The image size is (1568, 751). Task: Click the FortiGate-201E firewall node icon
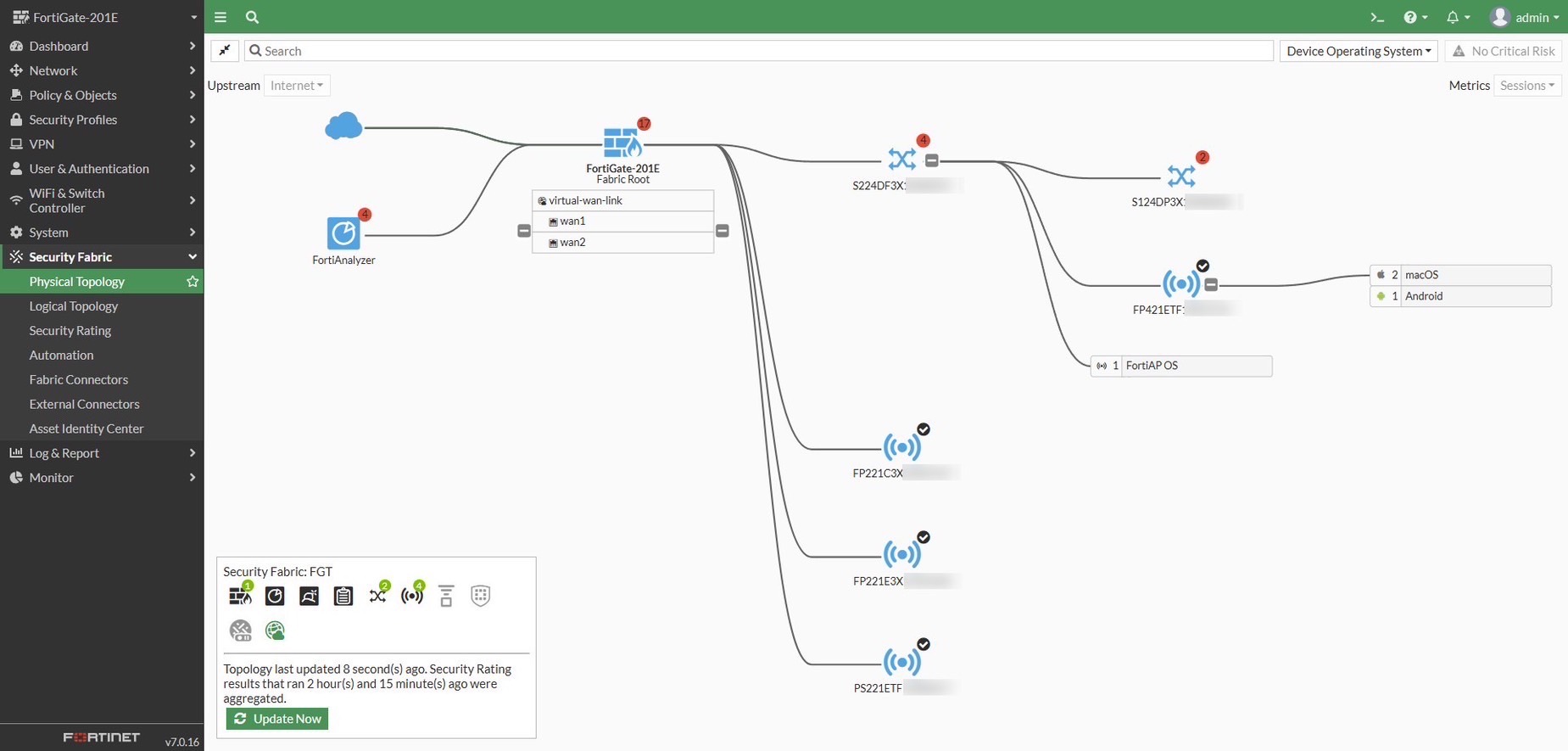point(622,143)
